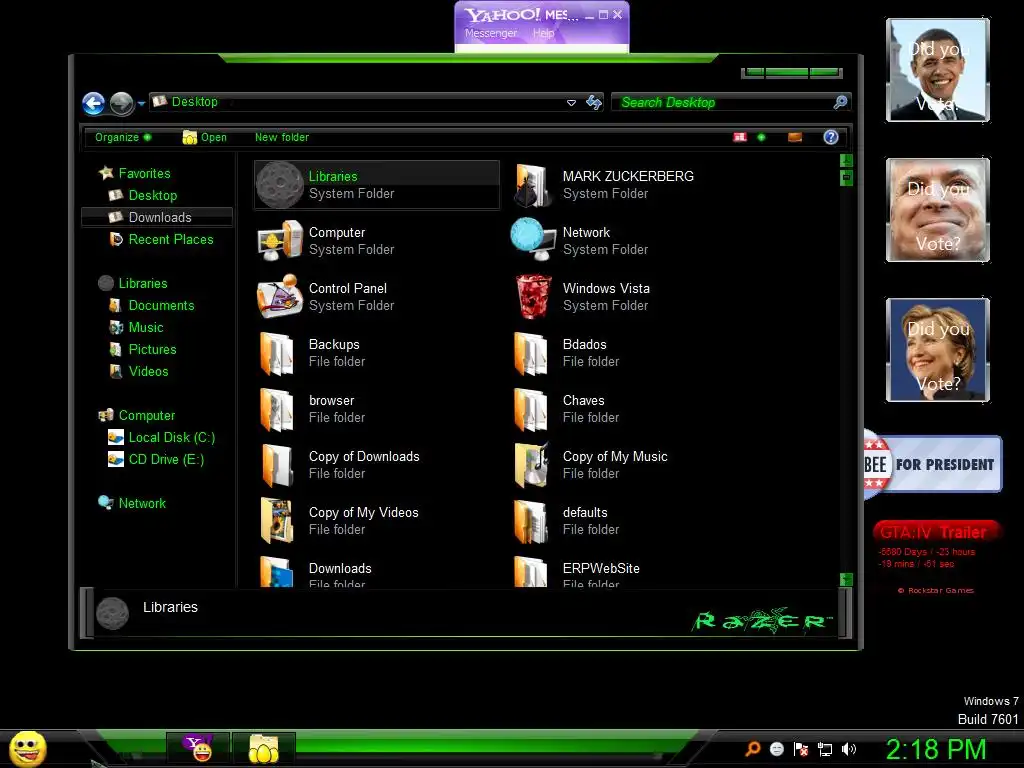This screenshot has width=1024, height=768.
Task: Expand the address bar history dropdown
Action: (571, 103)
